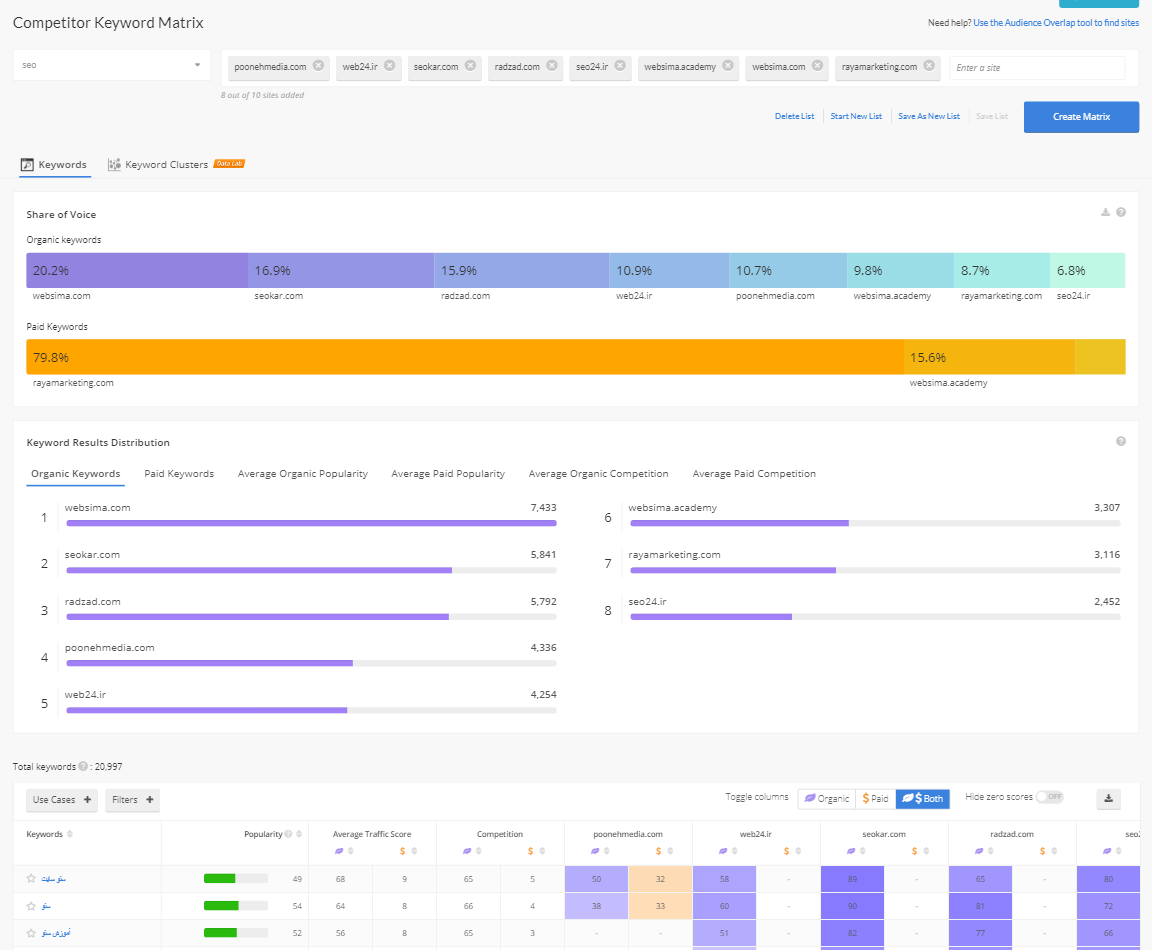Sort Competition by organic
Image resolution: width=1152 pixels, height=950 pixels.
(478, 851)
